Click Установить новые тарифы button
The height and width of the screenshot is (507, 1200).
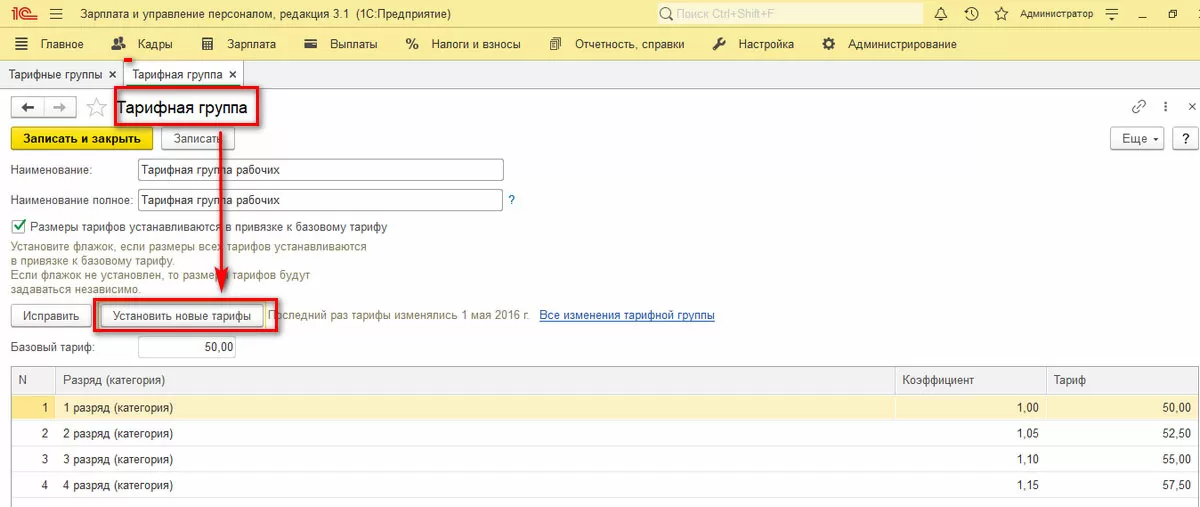tap(182, 315)
